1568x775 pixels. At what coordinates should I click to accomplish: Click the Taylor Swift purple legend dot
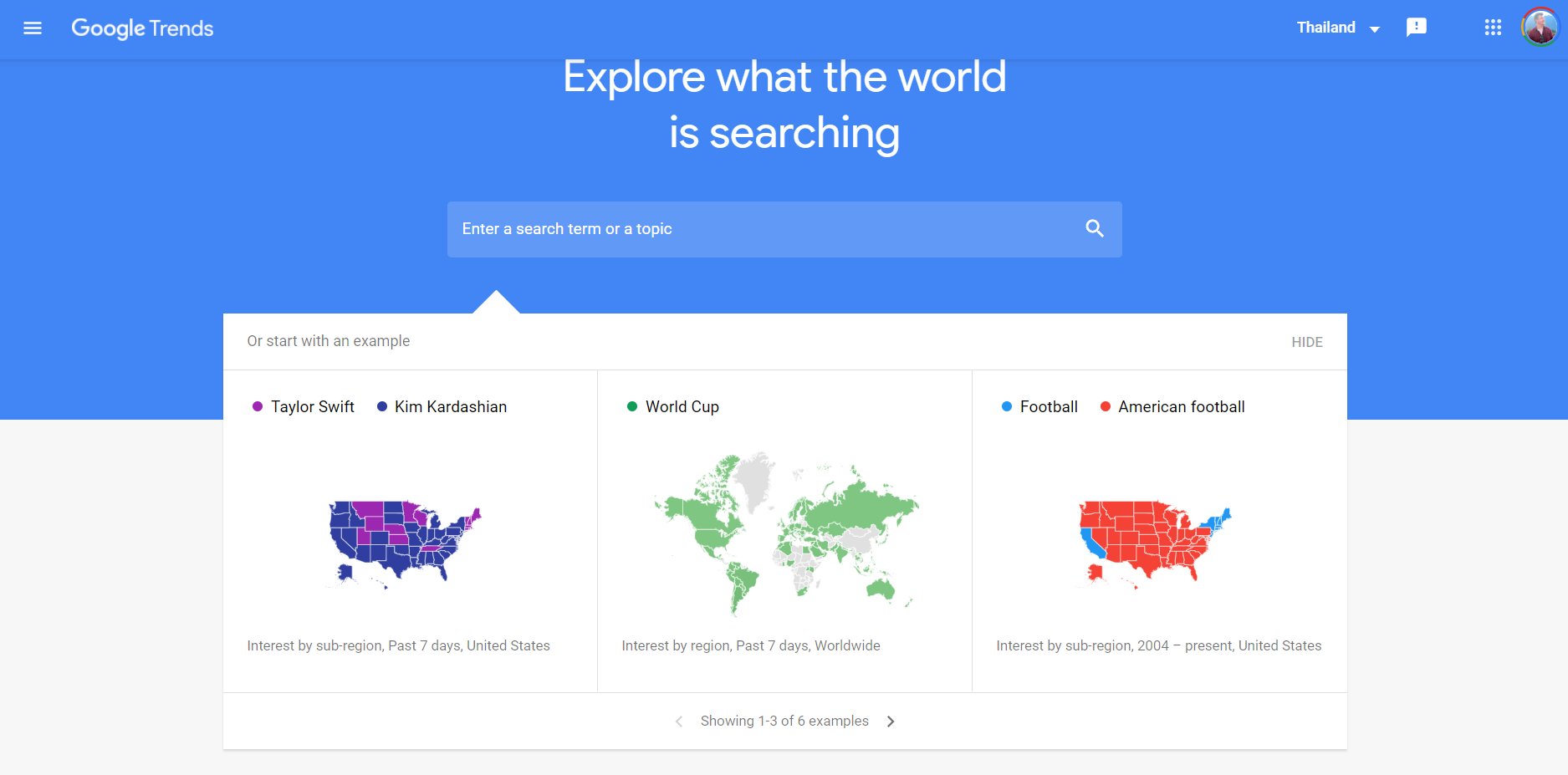pyautogui.click(x=258, y=406)
